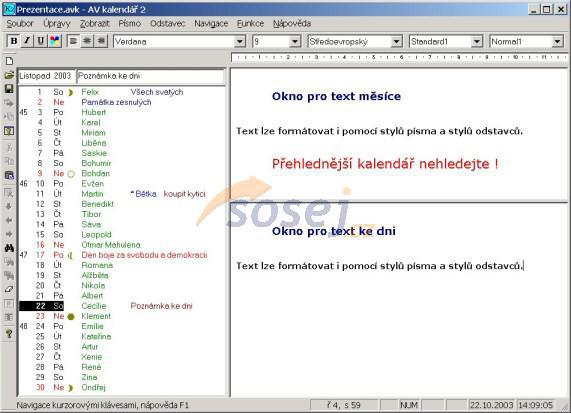Viewport: 571px width, 413px height.
Task: Click the moon phase icon beside 1 So
Action: [x=71, y=93]
